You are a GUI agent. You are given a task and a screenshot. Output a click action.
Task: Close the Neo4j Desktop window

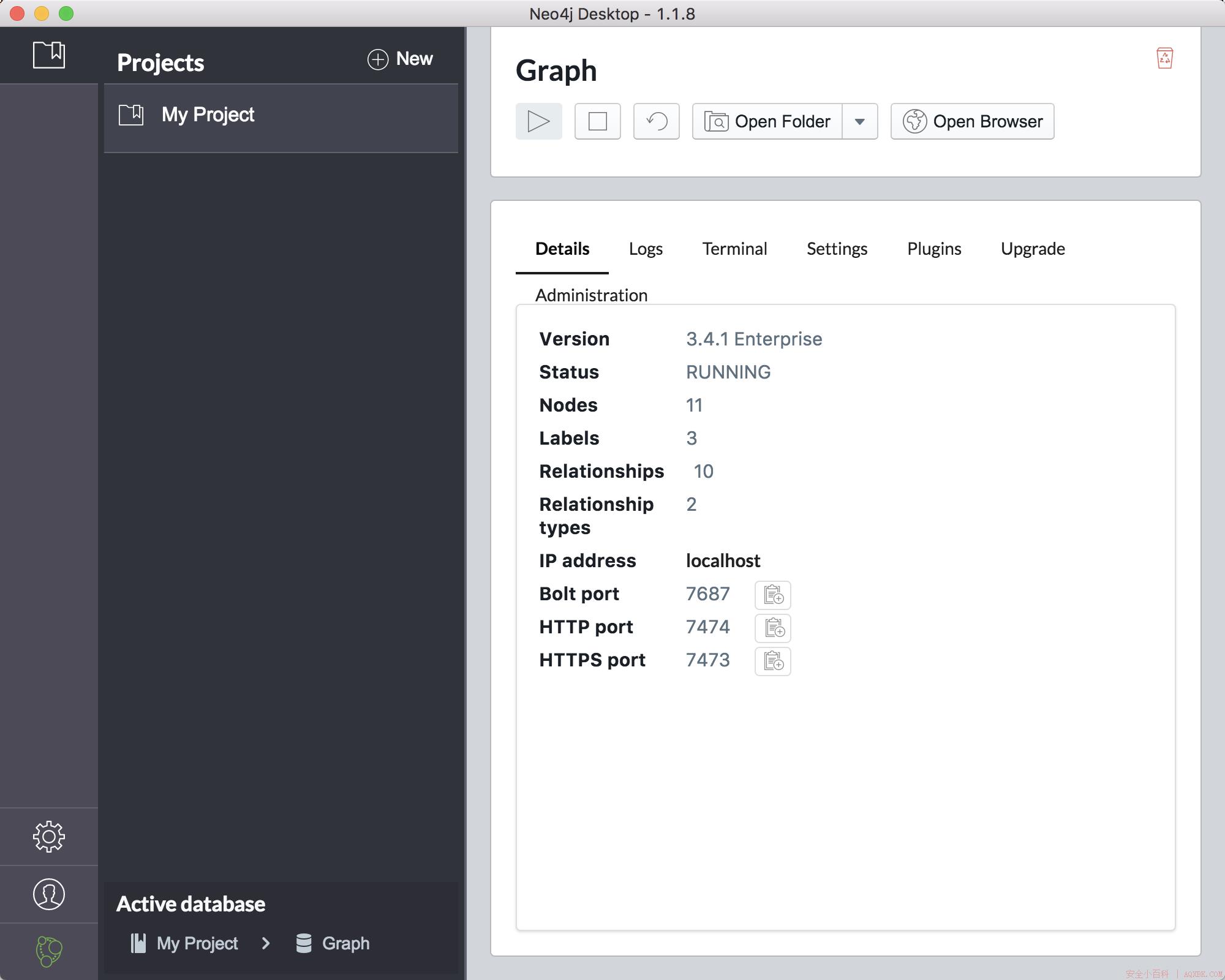coord(17,13)
